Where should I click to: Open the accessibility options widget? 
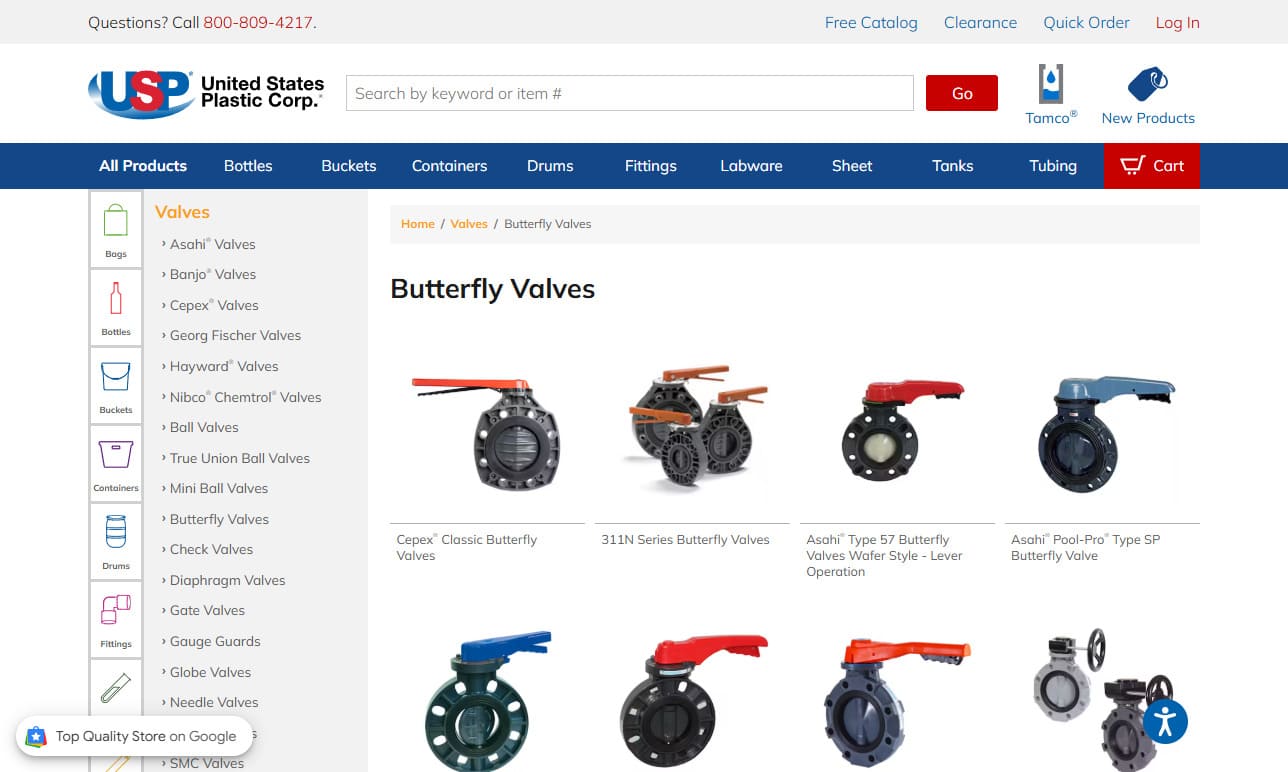(x=1165, y=721)
